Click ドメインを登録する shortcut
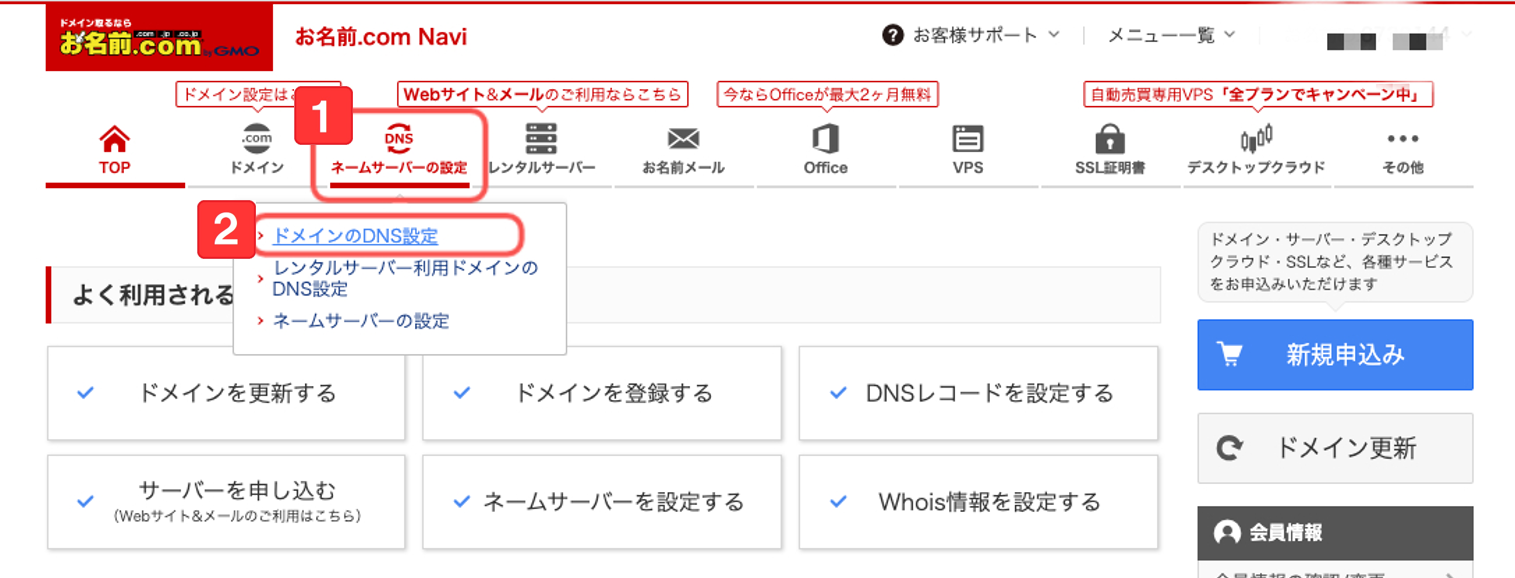Image resolution: width=1515 pixels, height=578 pixels. coord(602,393)
